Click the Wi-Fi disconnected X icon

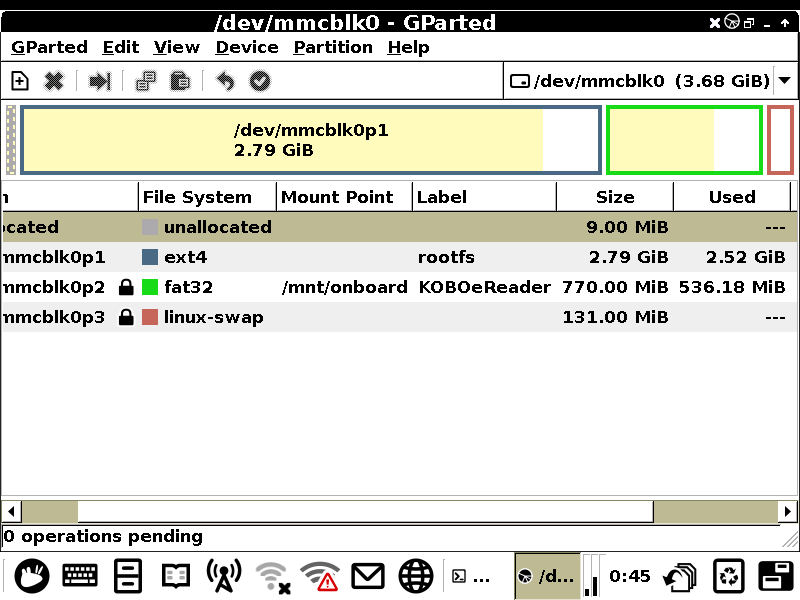point(273,578)
